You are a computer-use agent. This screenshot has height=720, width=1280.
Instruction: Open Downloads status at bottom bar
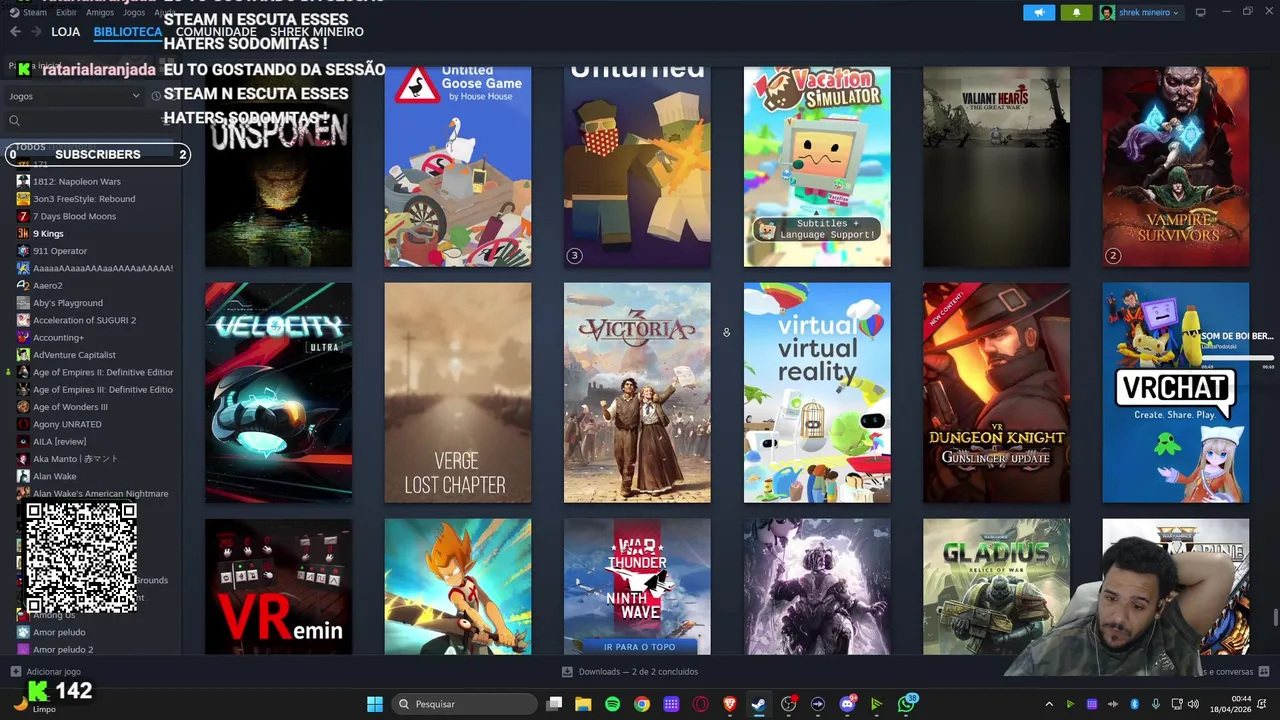click(x=630, y=672)
